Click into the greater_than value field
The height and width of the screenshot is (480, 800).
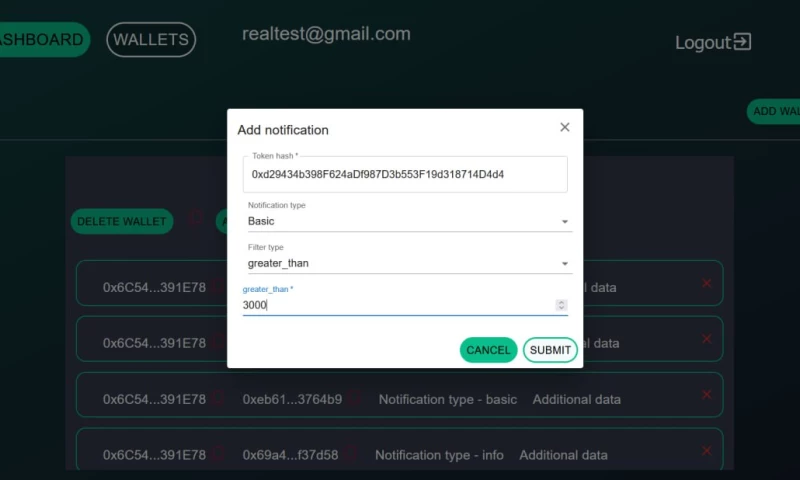click(x=395, y=305)
